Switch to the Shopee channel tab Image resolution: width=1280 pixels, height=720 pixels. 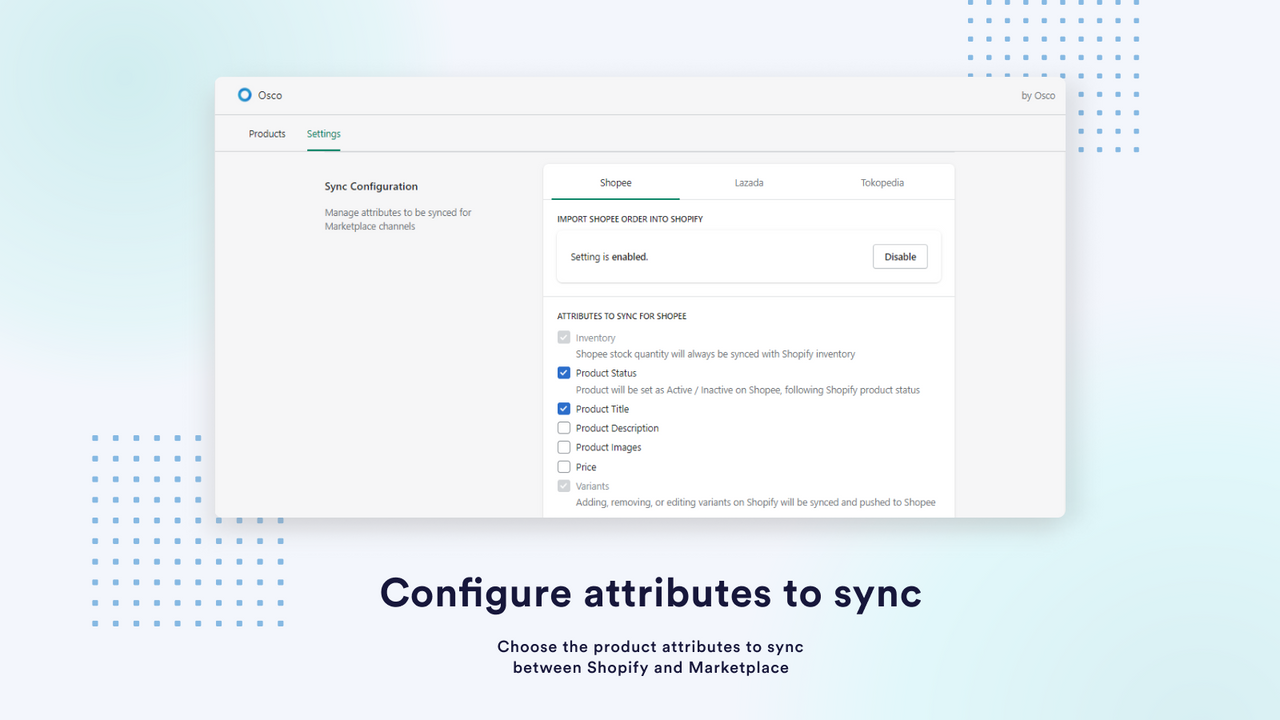[616, 183]
